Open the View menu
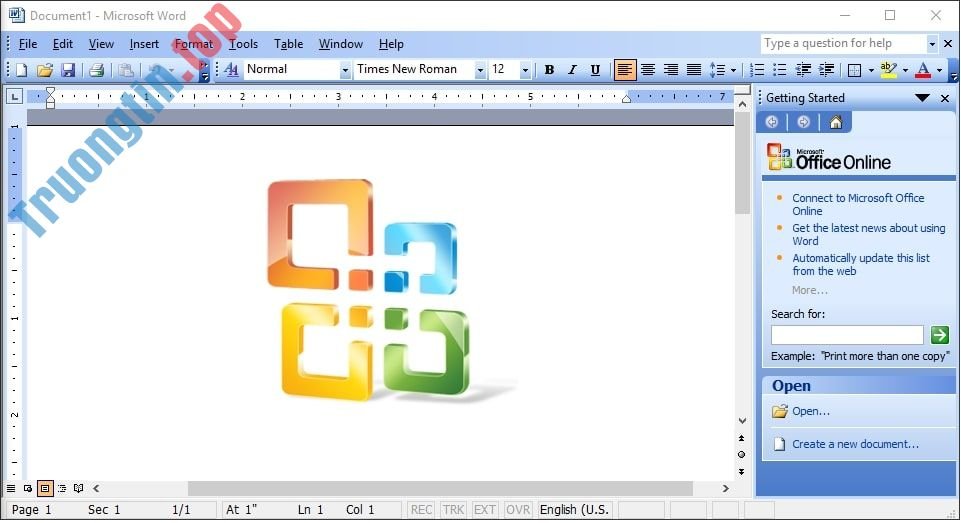This screenshot has height=523, width=961. tap(101, 44)
